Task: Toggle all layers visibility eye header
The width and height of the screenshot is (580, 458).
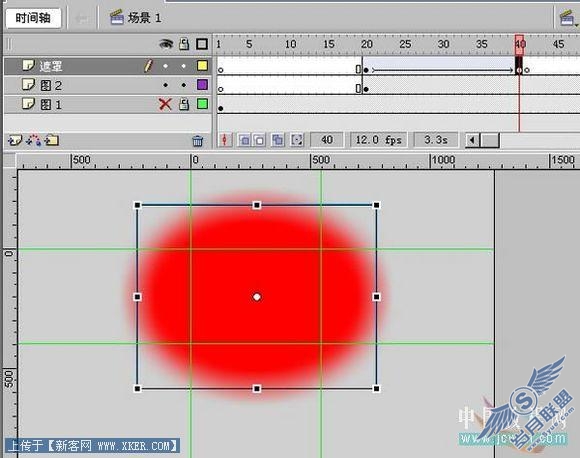Action: tap(166, 44)
